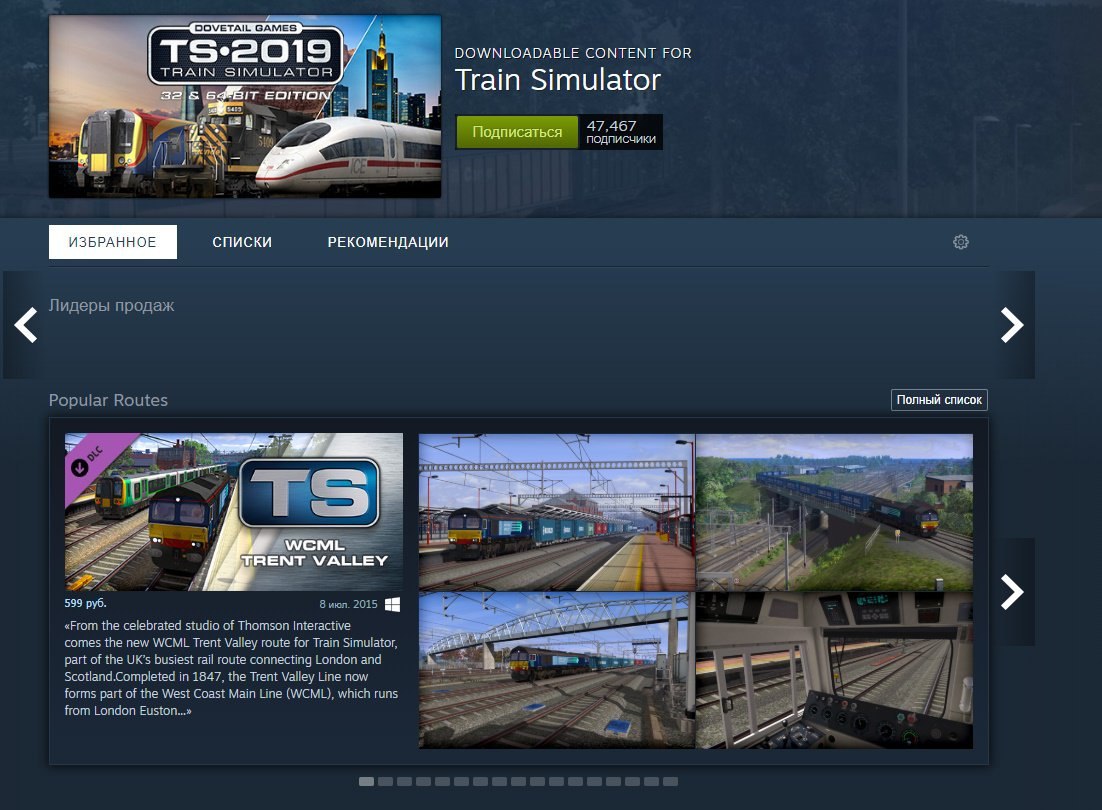Open the settings gear icon
This screenshot has height=810, width=1102.
click(x=961, y=242)
